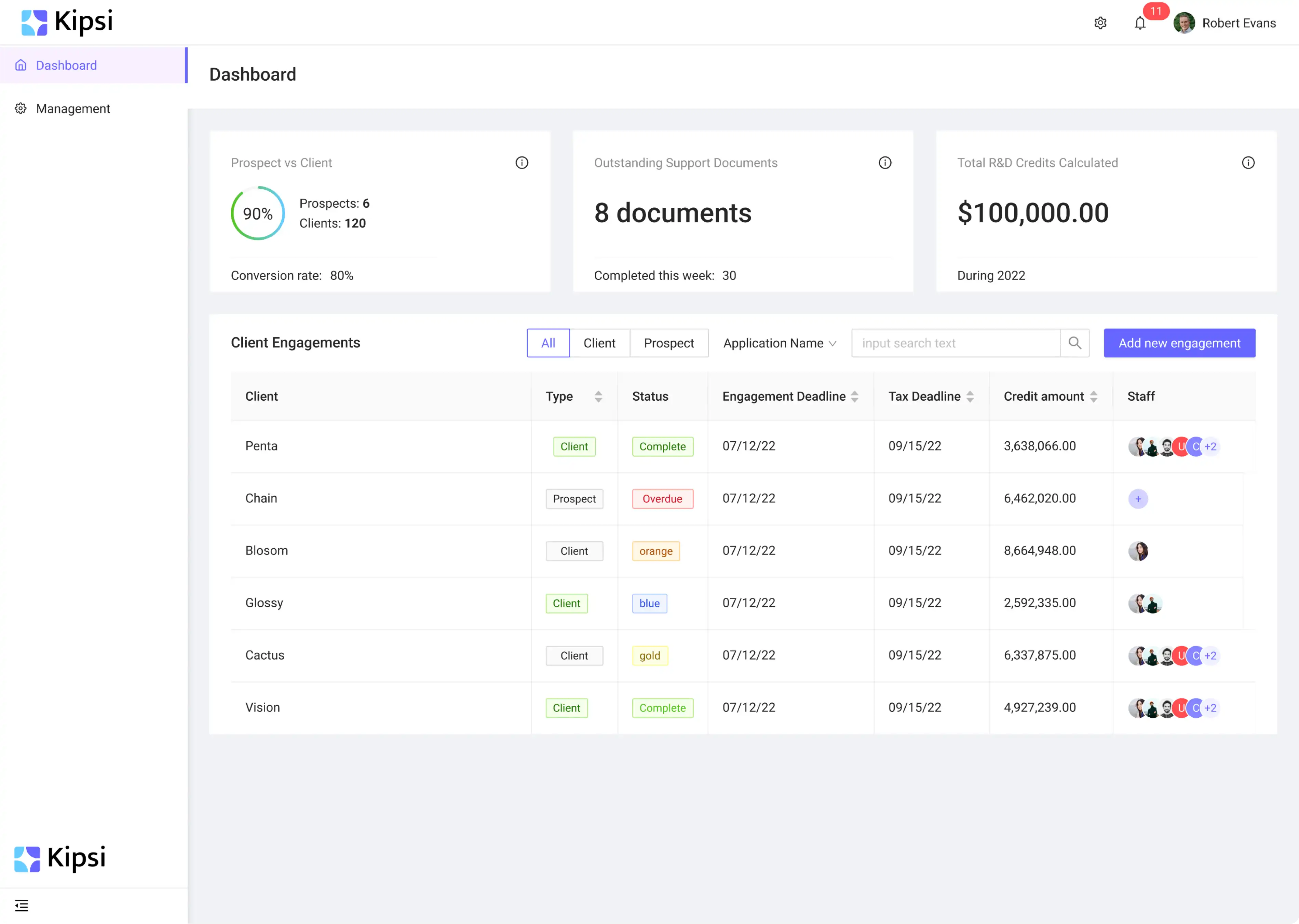
Task: Click Kipsi logo in top header
Action: click(x=67, y=22)
